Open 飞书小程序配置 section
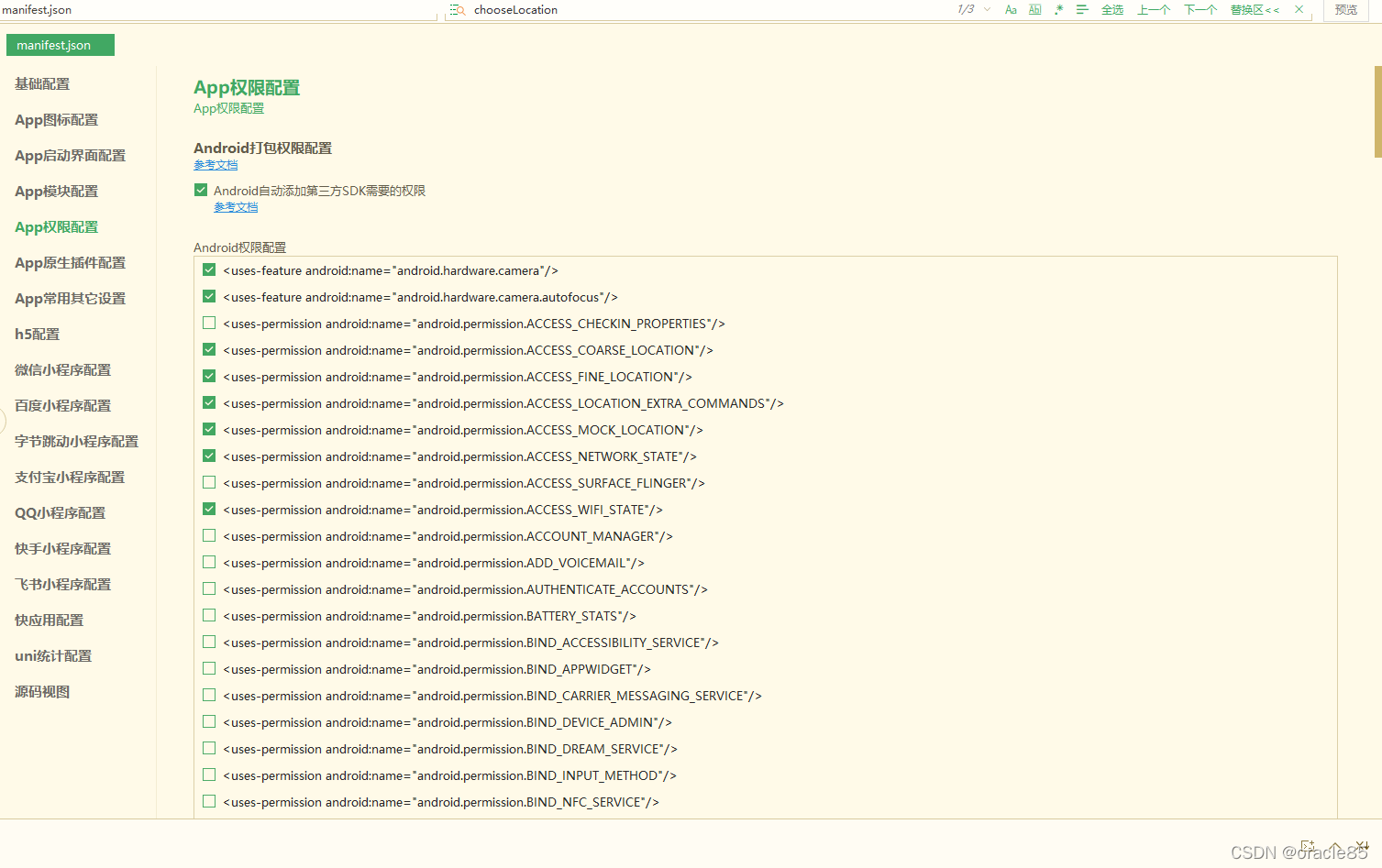The height and width of the screenshot is (868, 1382). (62, 585)
